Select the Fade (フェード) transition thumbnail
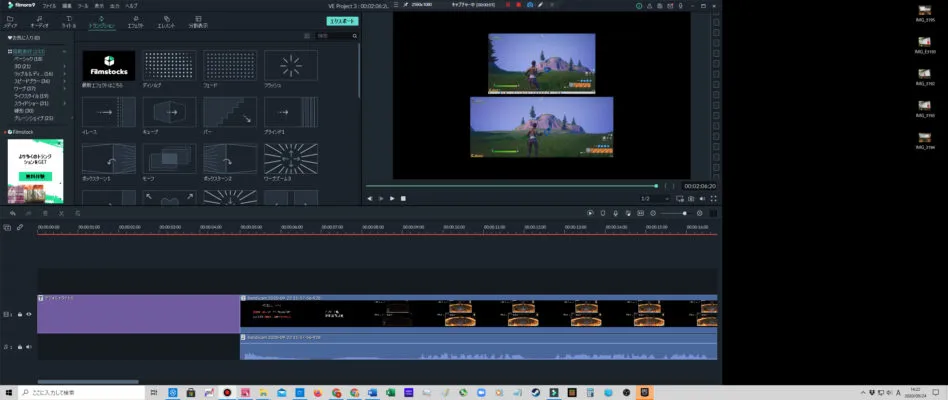Image resolution: width=948 pixels, height=400 pixels. (x=230, y=65)
